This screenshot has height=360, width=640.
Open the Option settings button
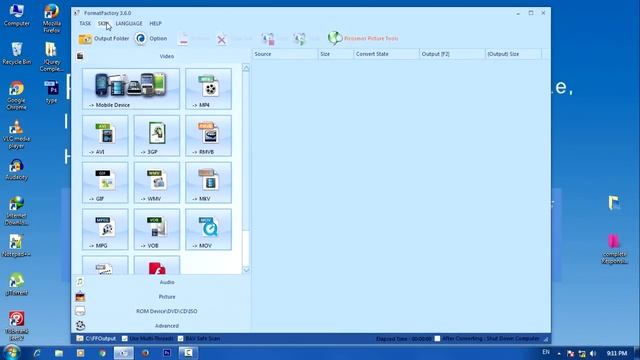click(151, 39)
